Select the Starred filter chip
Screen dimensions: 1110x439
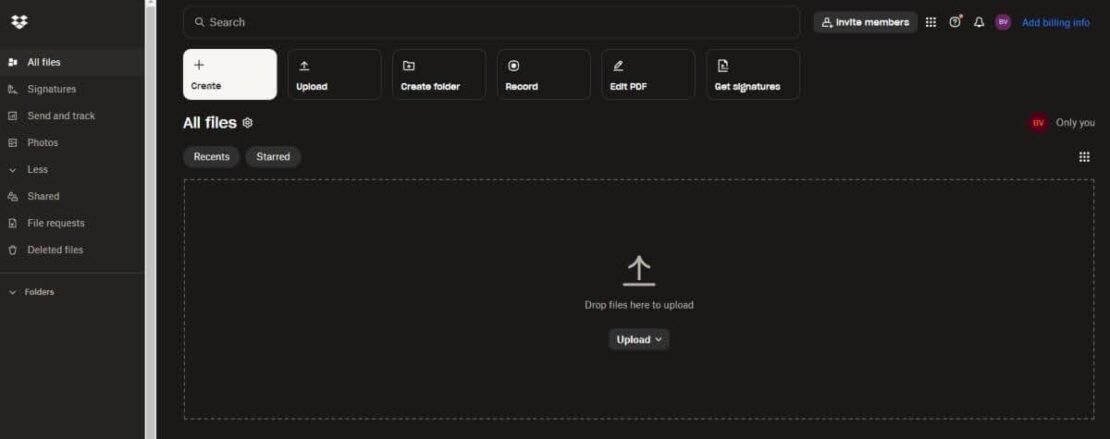click(273, 157)
